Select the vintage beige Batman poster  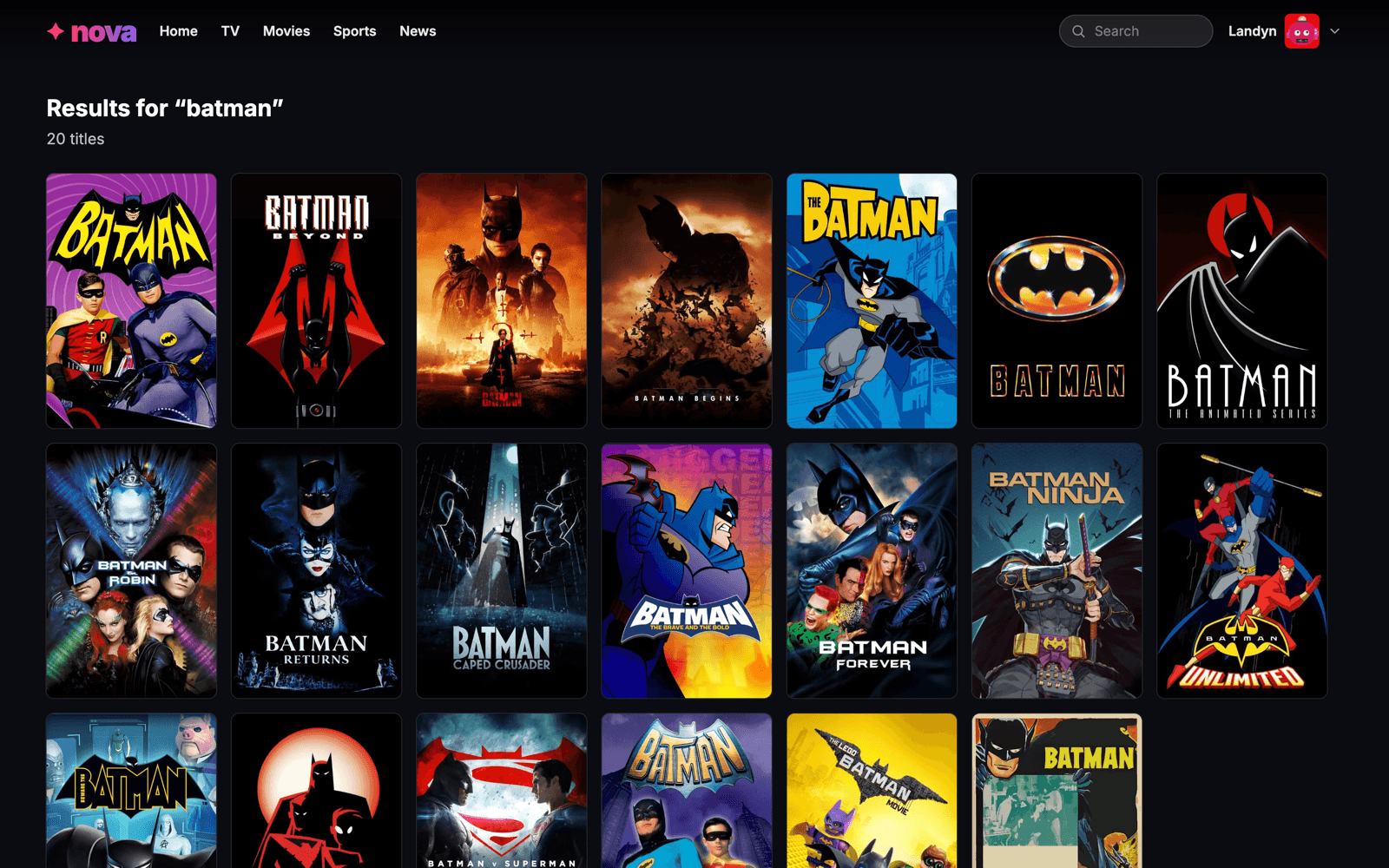(1057, 791)
